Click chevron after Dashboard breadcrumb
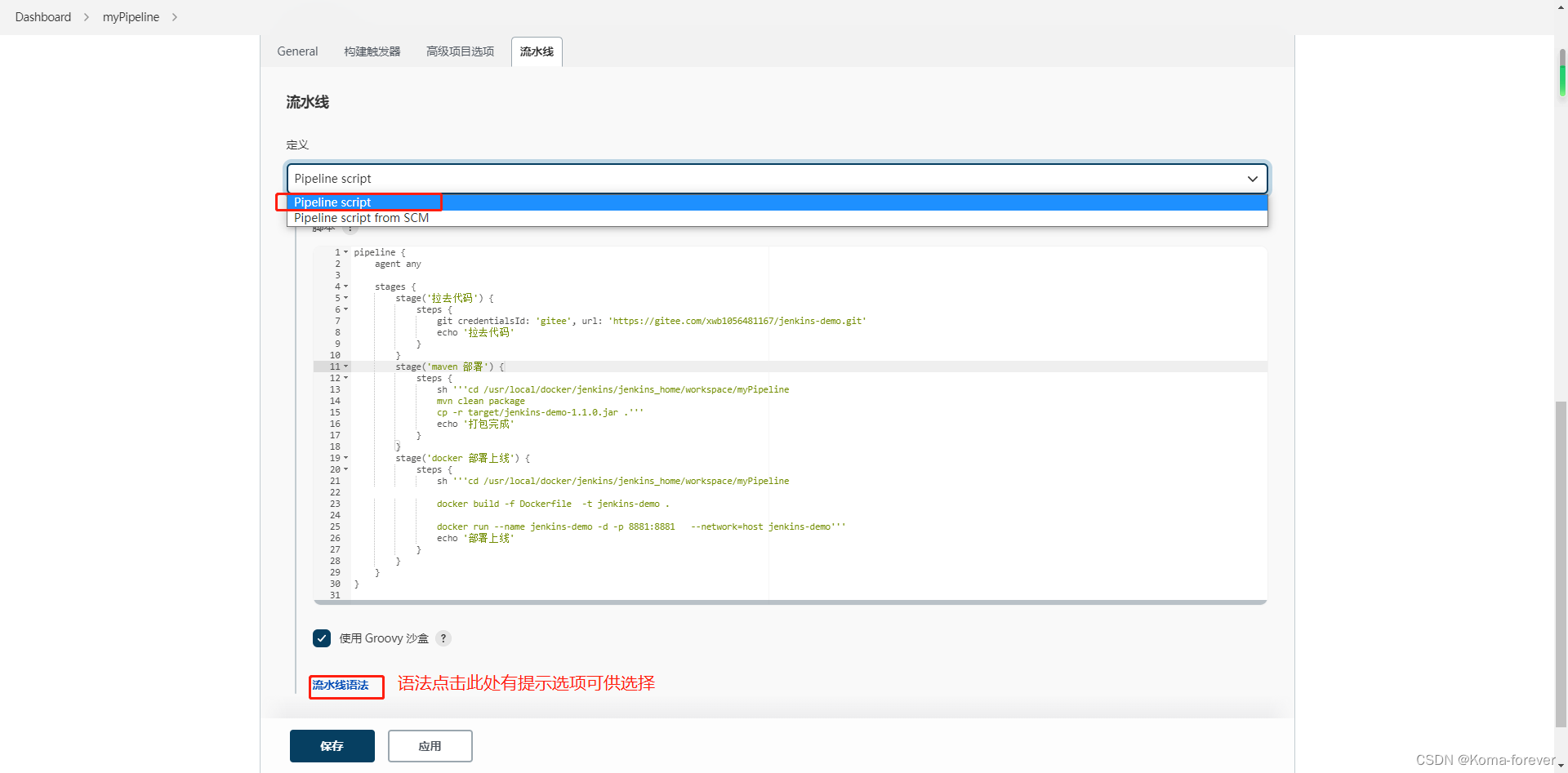Screen dimensions: 1568x773 (87, 17)
